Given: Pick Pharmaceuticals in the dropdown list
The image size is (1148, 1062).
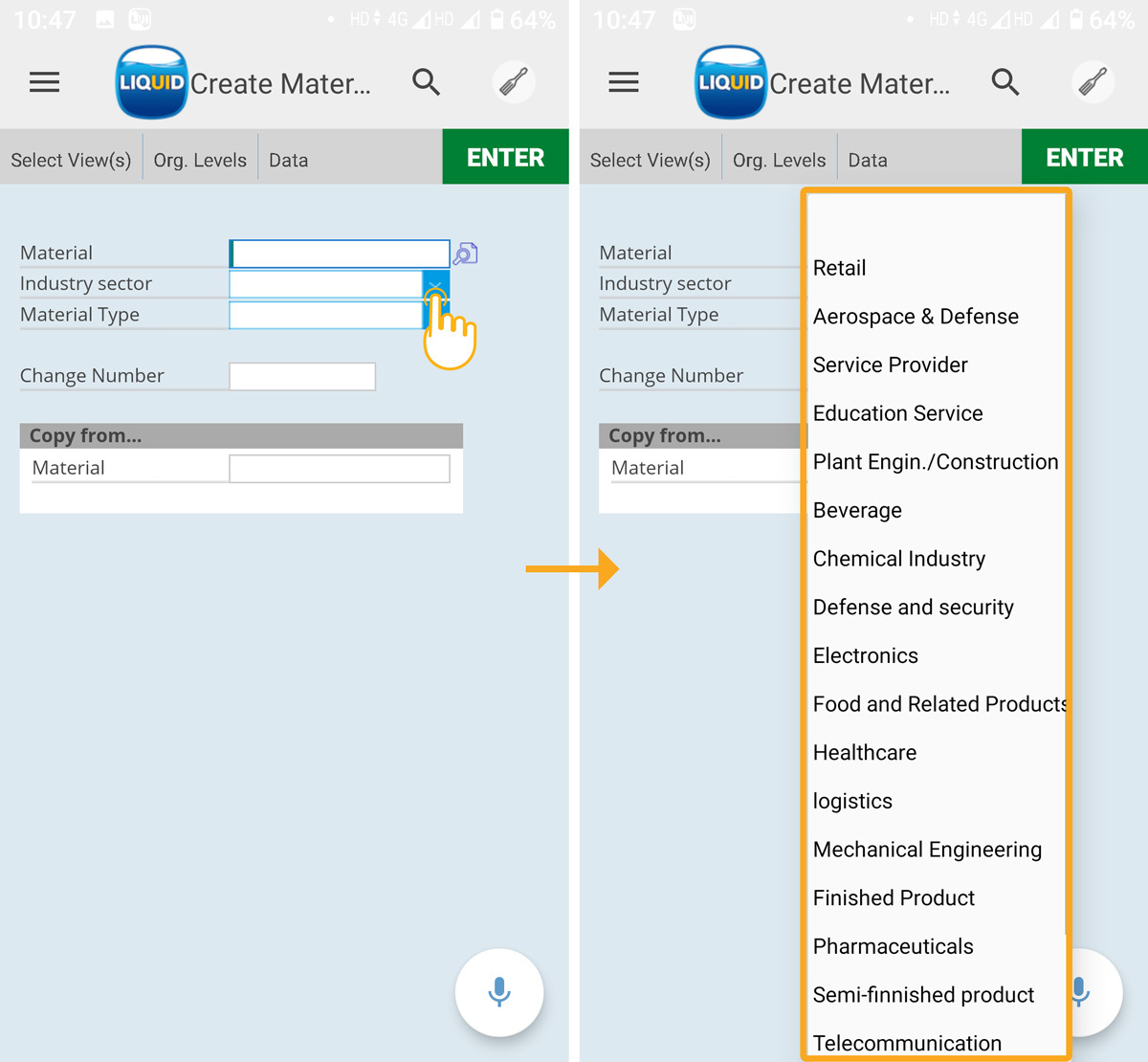Looking at the screenshot, I should point(893,946).
